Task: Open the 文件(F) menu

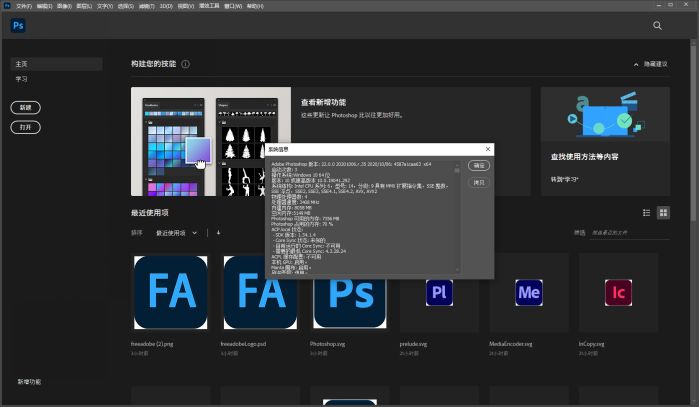Action: [x=24, y=6]
